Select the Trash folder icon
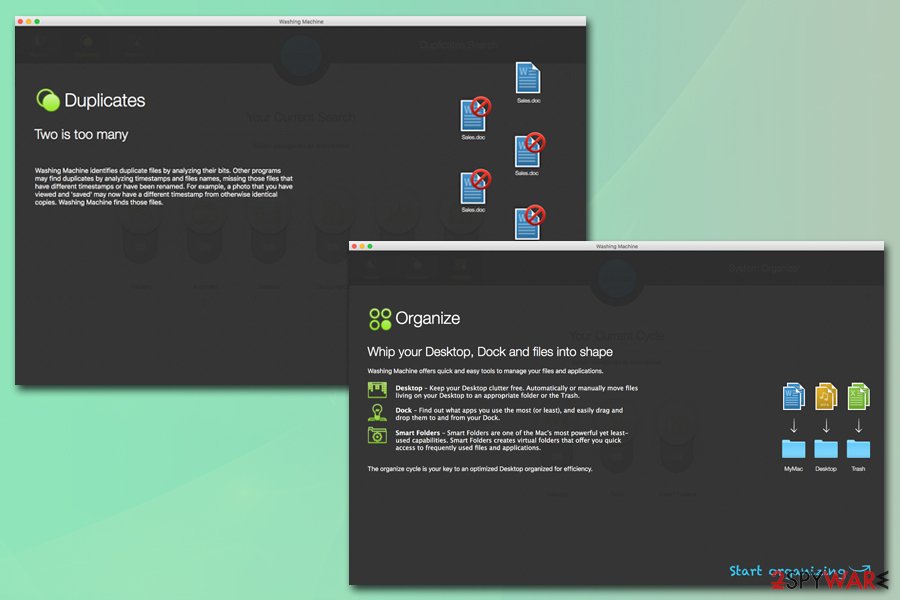The image size is (900, 600). (x=858, y=448)
